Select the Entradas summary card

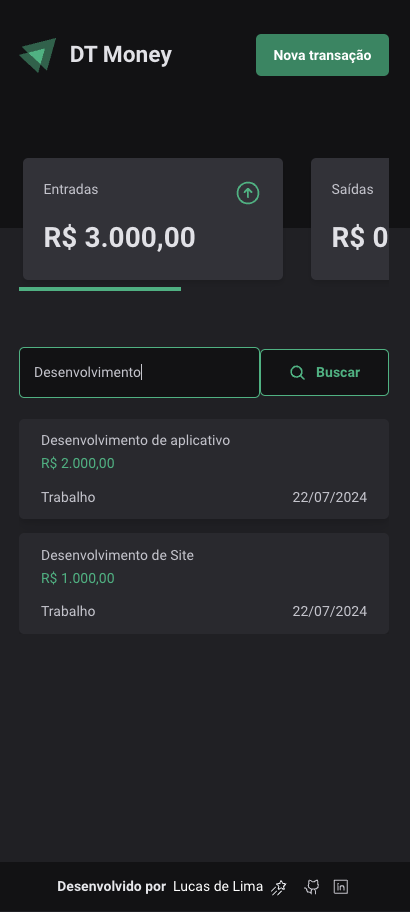(153, 219)
